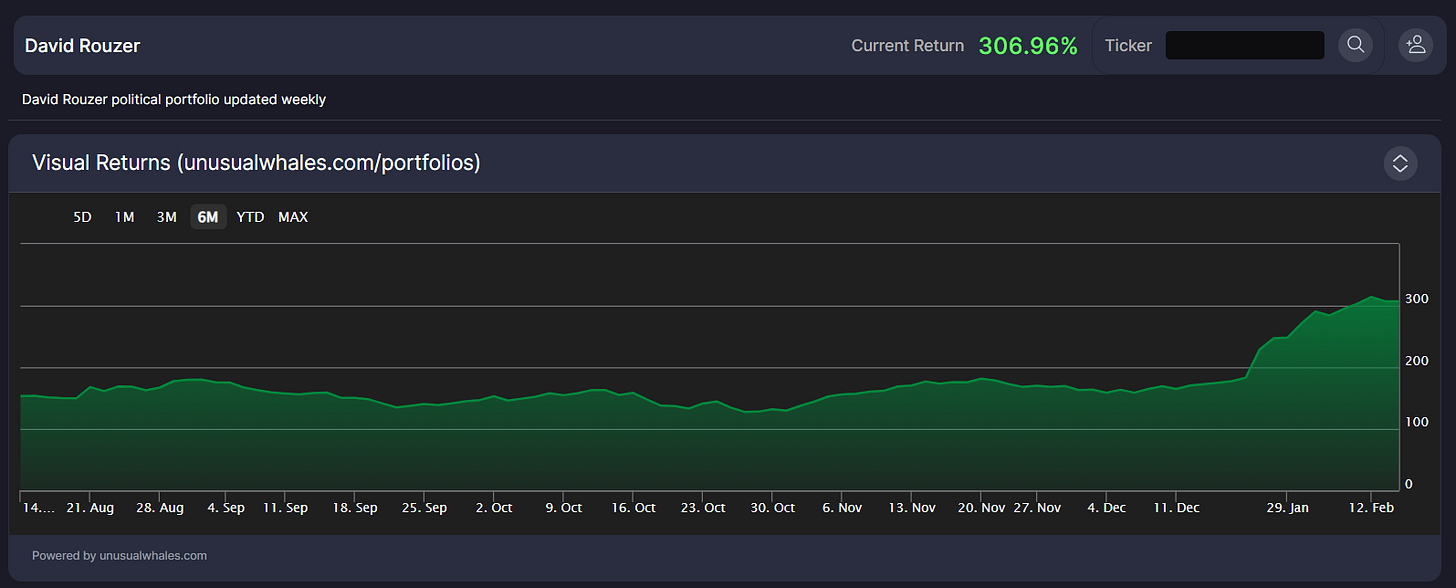The width and height of the screenshot is (1456, 588).
Task: Click the add-user follow icon
Action: point(1415,45)
